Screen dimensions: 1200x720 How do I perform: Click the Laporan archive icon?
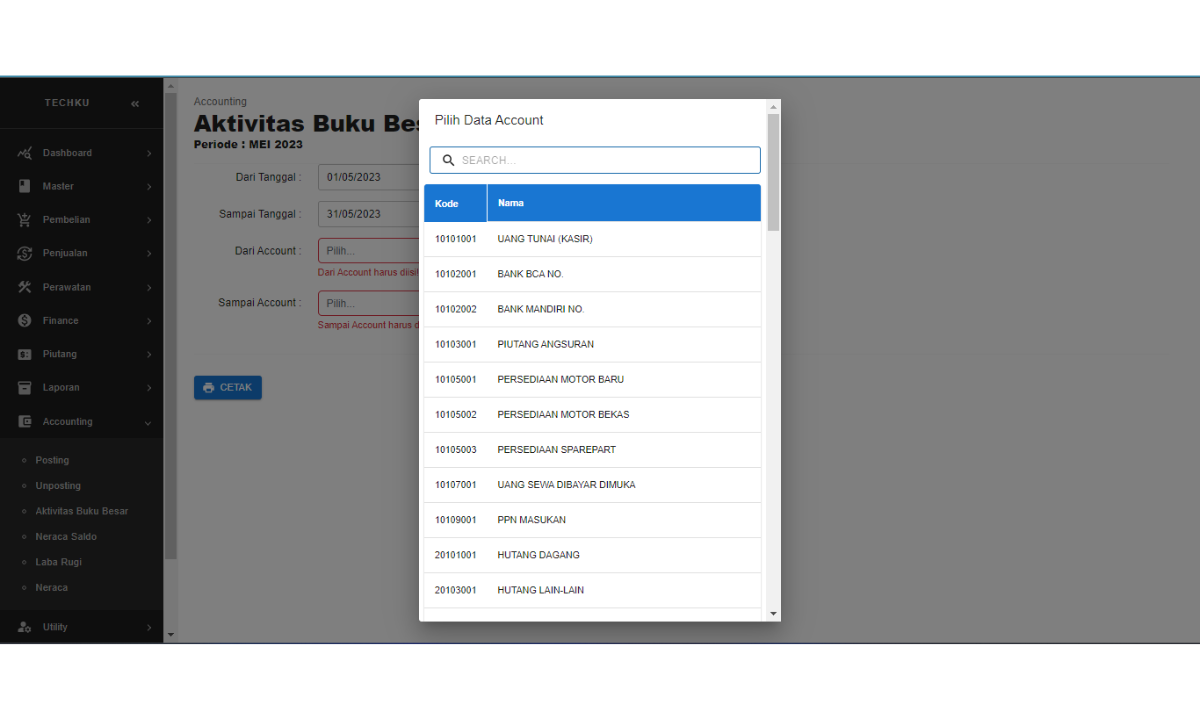tap(25, 388)
